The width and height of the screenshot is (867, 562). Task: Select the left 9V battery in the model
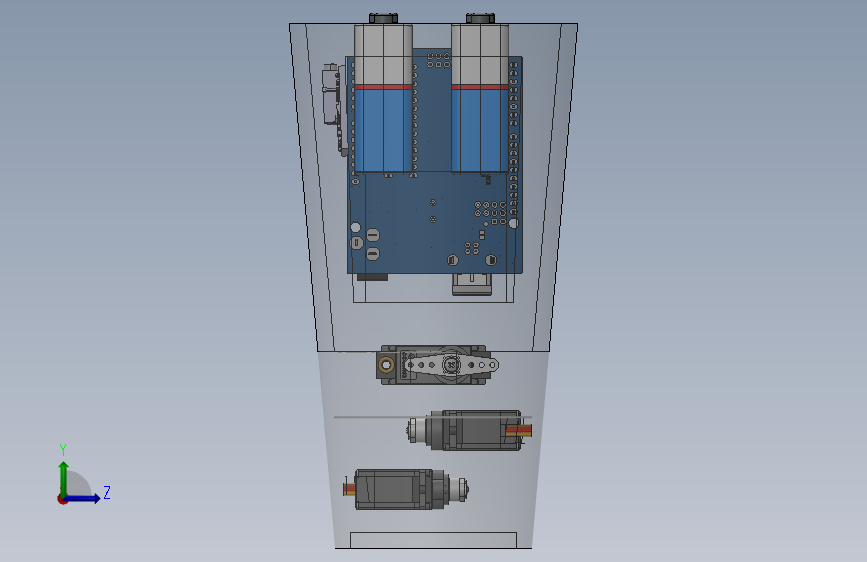coord(383,98)
